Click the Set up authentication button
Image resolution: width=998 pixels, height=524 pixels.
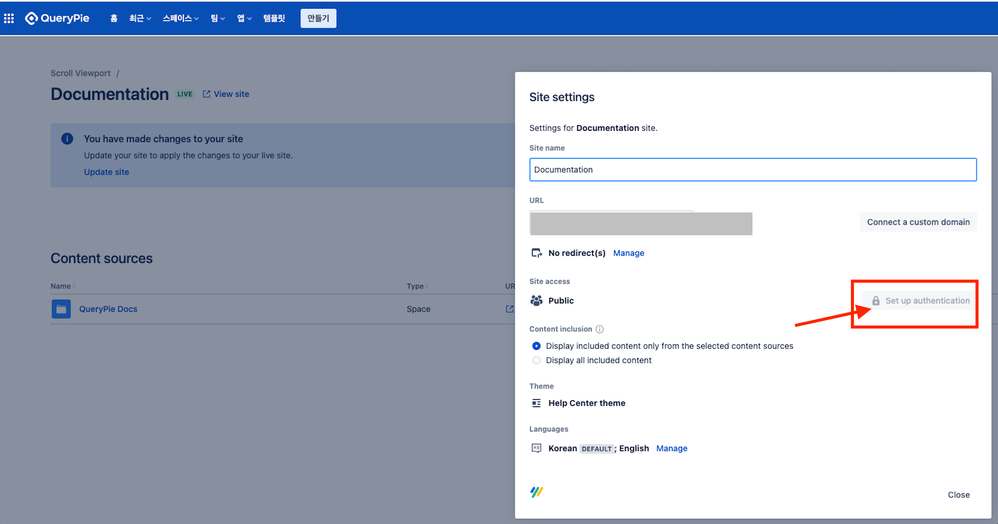(x=920, y=301)
